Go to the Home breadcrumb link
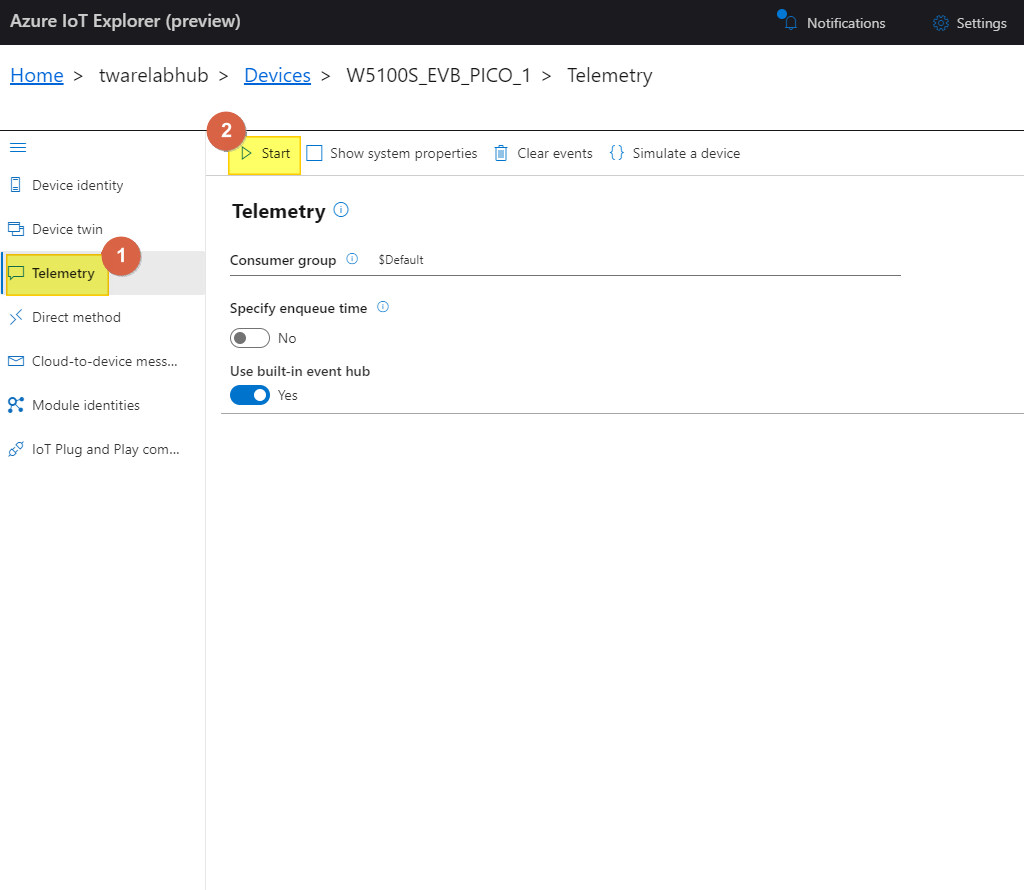Viewport: 1024px width, 890px height. pos(37,75)
